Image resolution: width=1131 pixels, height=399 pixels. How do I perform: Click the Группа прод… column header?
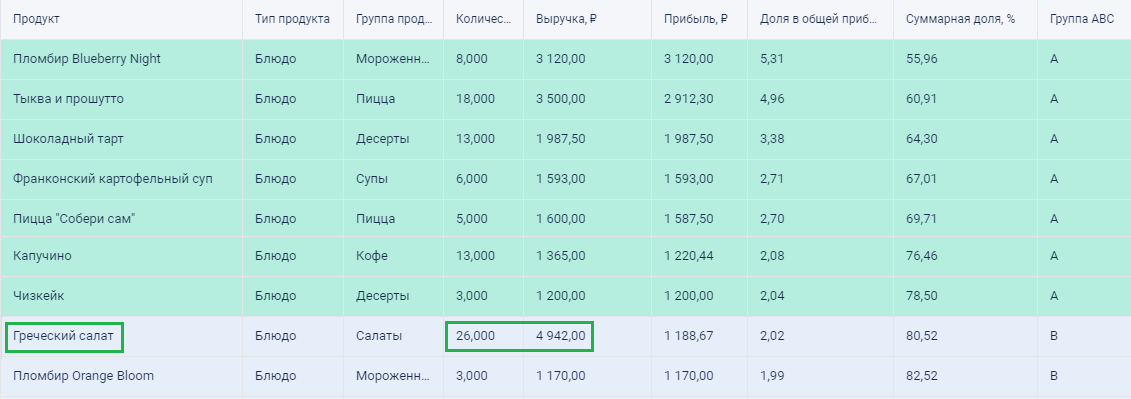394,19
